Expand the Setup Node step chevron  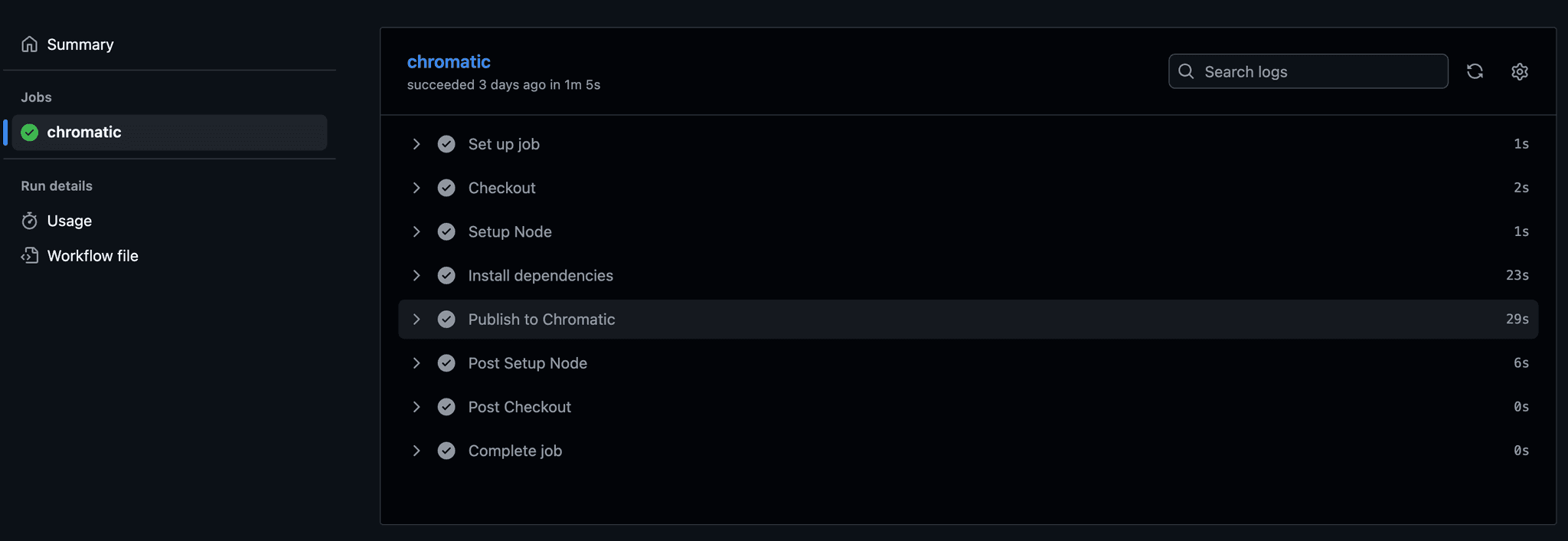[x=416, y=231]
